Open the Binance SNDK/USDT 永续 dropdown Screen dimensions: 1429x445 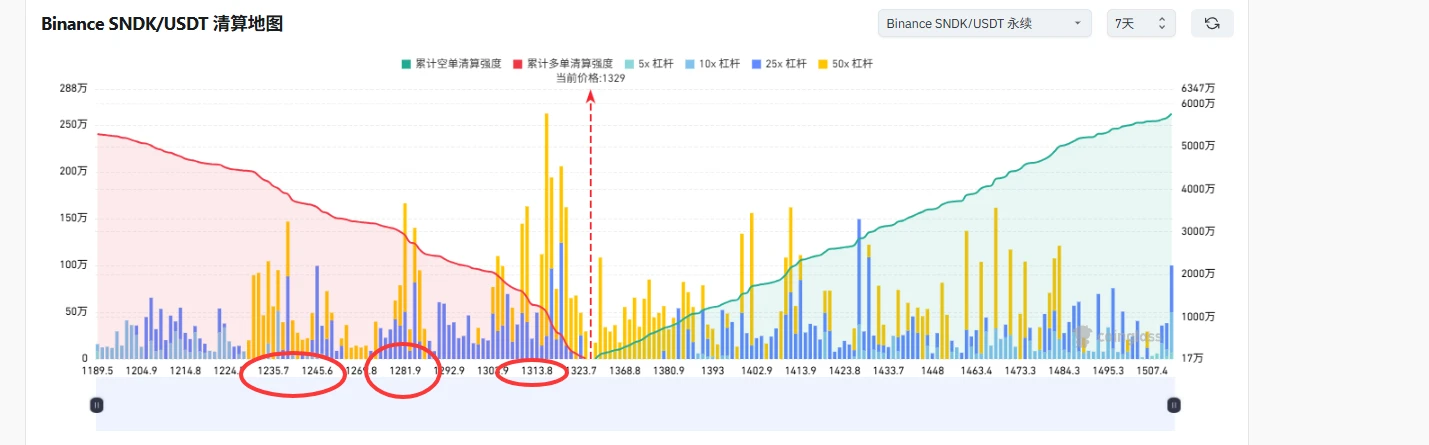984,23
